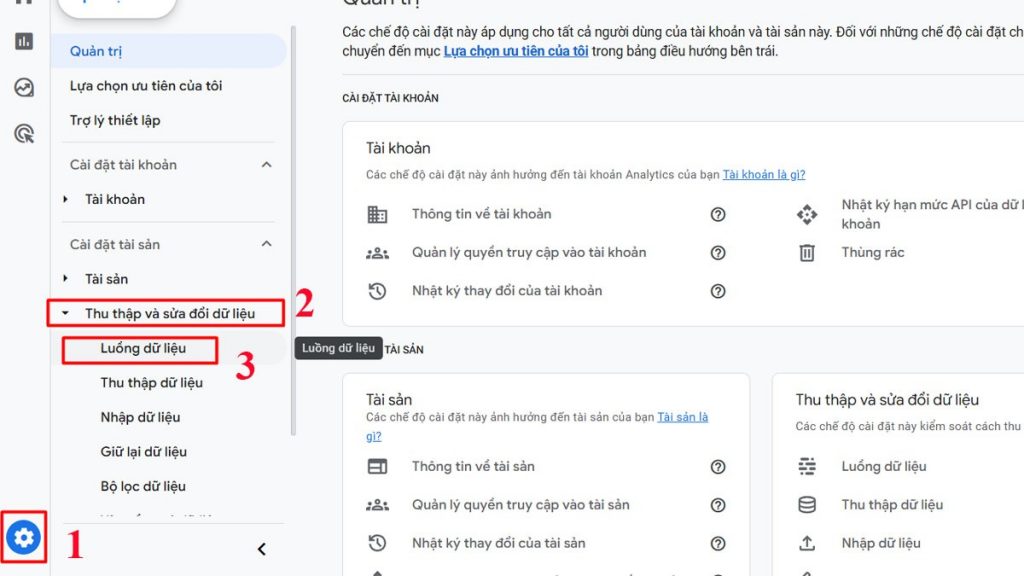Expand the Tài khoản tree item
Viewport: 1024px width, 576px height.
coord(66,200)
